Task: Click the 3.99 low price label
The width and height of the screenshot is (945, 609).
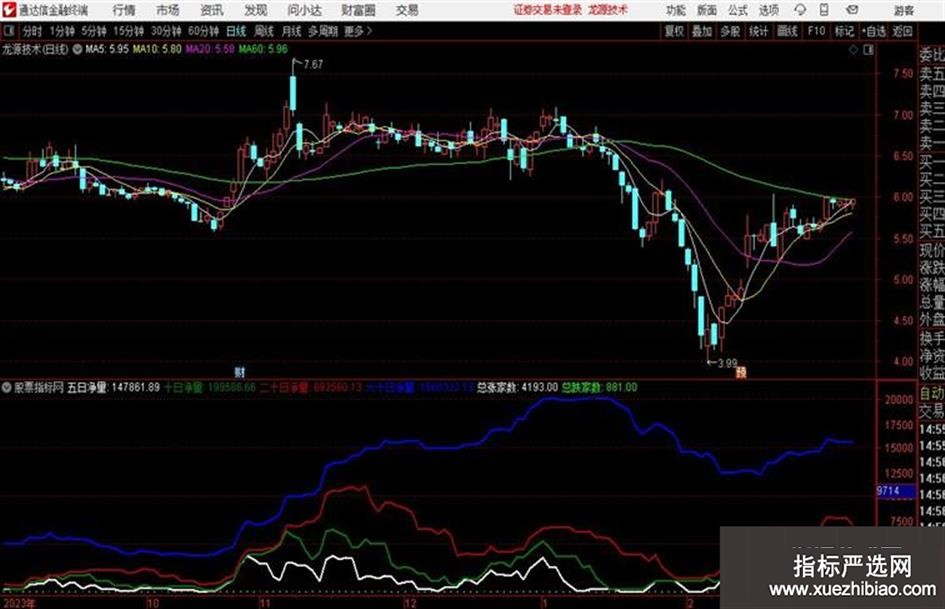Action: click(x=727, y=363)
